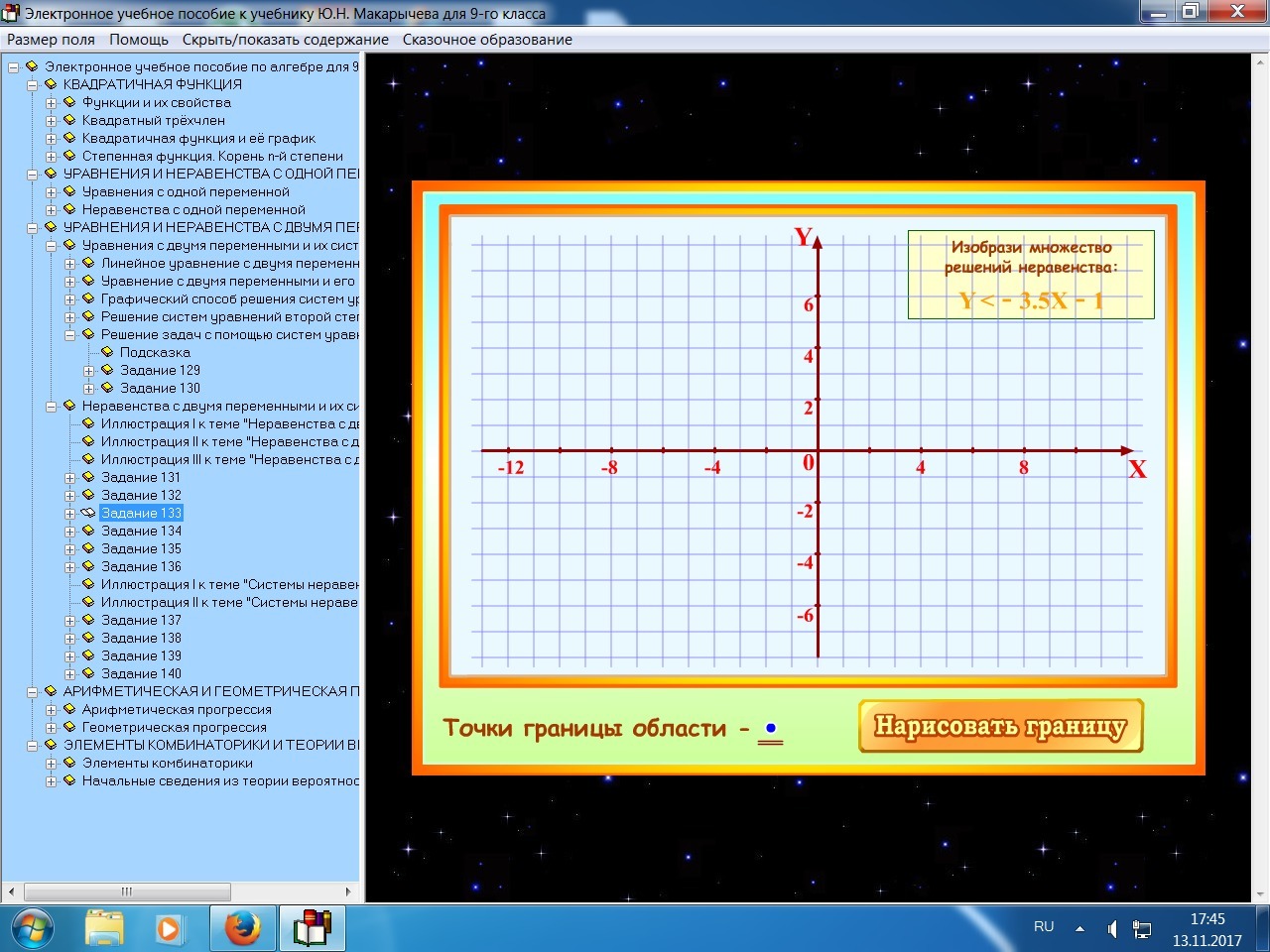Screen dimensions: 1270x952
Task: Click the coordinate origin on the graph
Action: click(x=818, y=451)
